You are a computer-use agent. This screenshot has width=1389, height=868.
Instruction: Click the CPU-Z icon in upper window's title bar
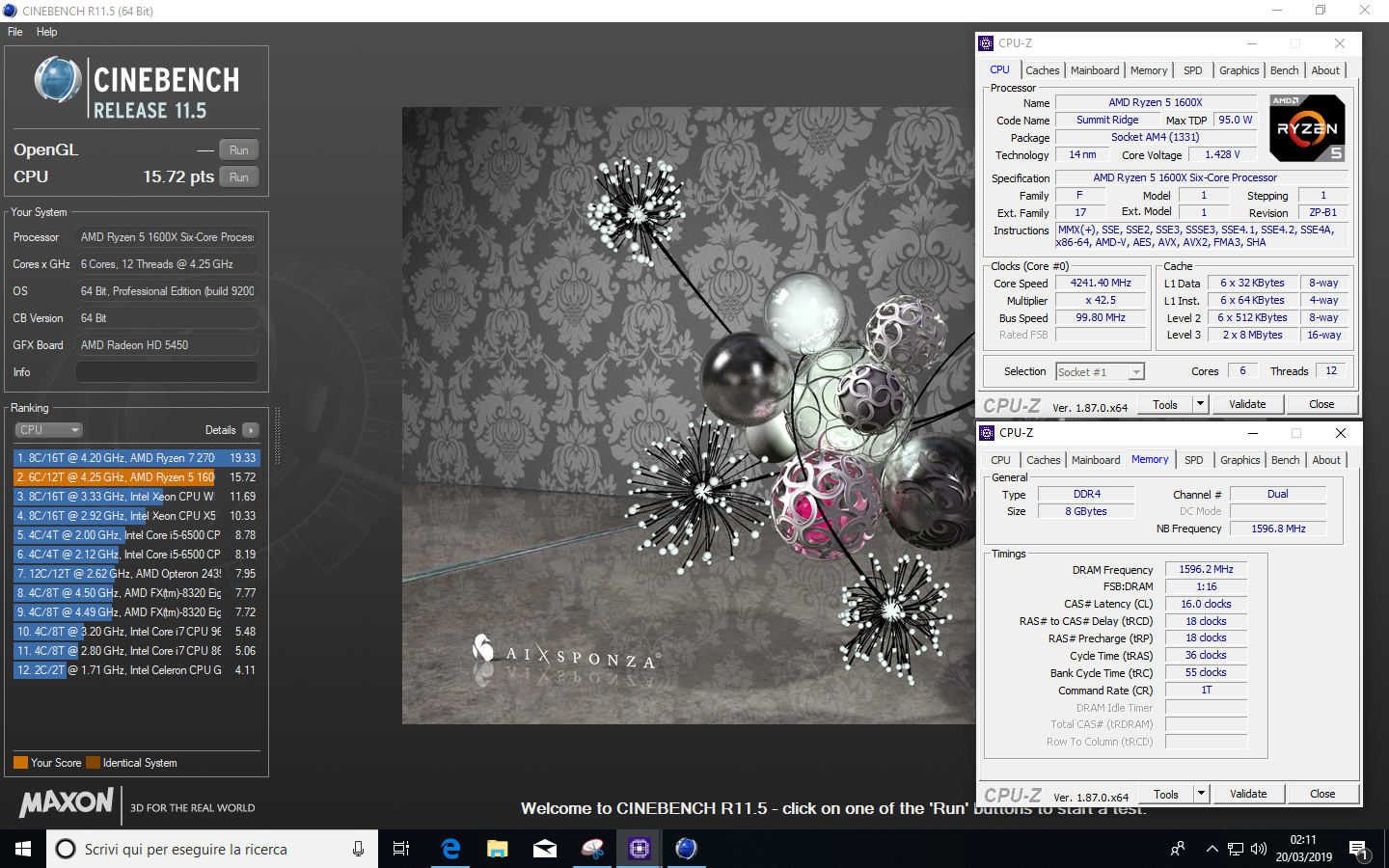pos(986,43)
